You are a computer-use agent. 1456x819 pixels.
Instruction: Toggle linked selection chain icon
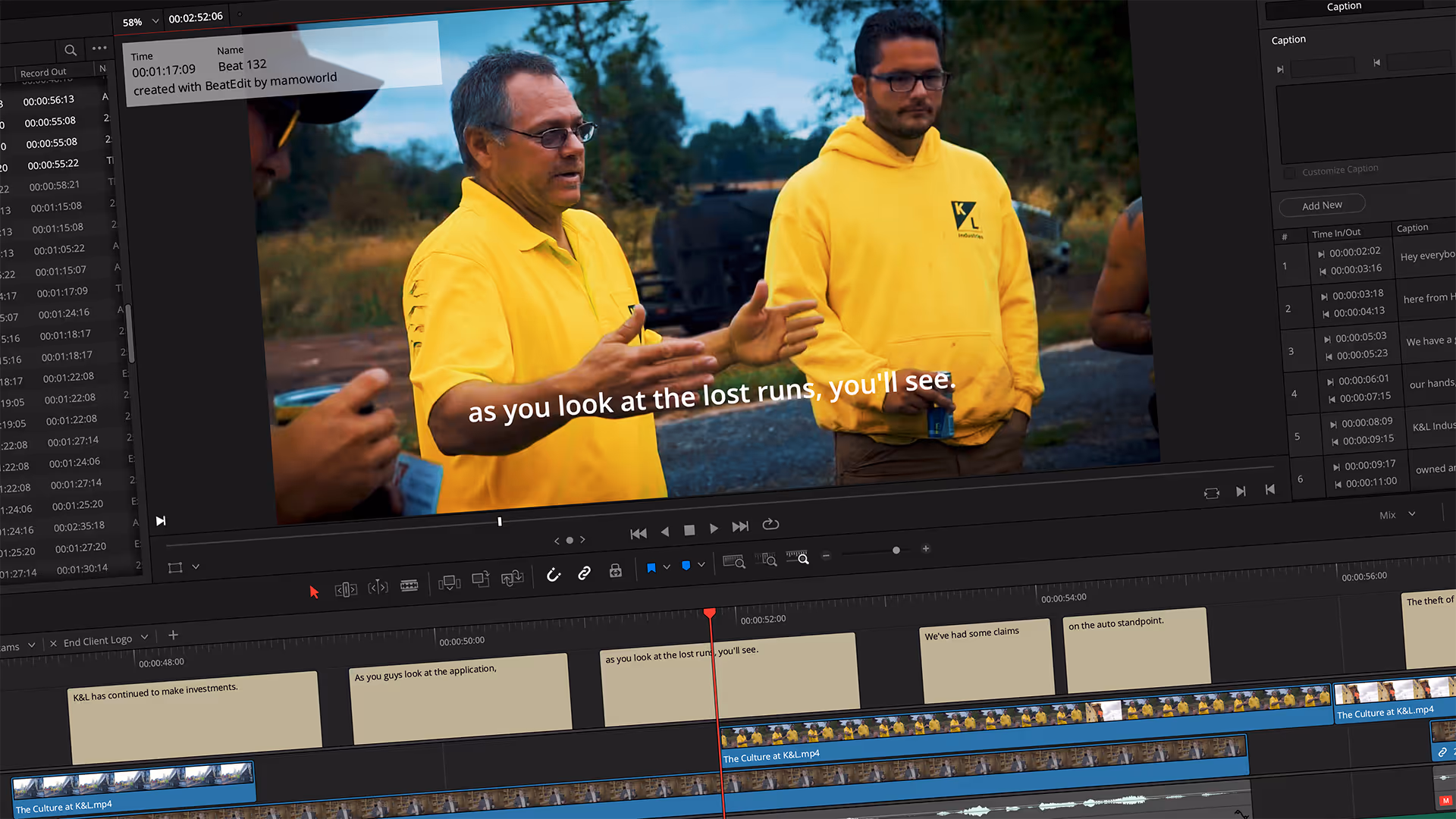click(x=584, y=573)
